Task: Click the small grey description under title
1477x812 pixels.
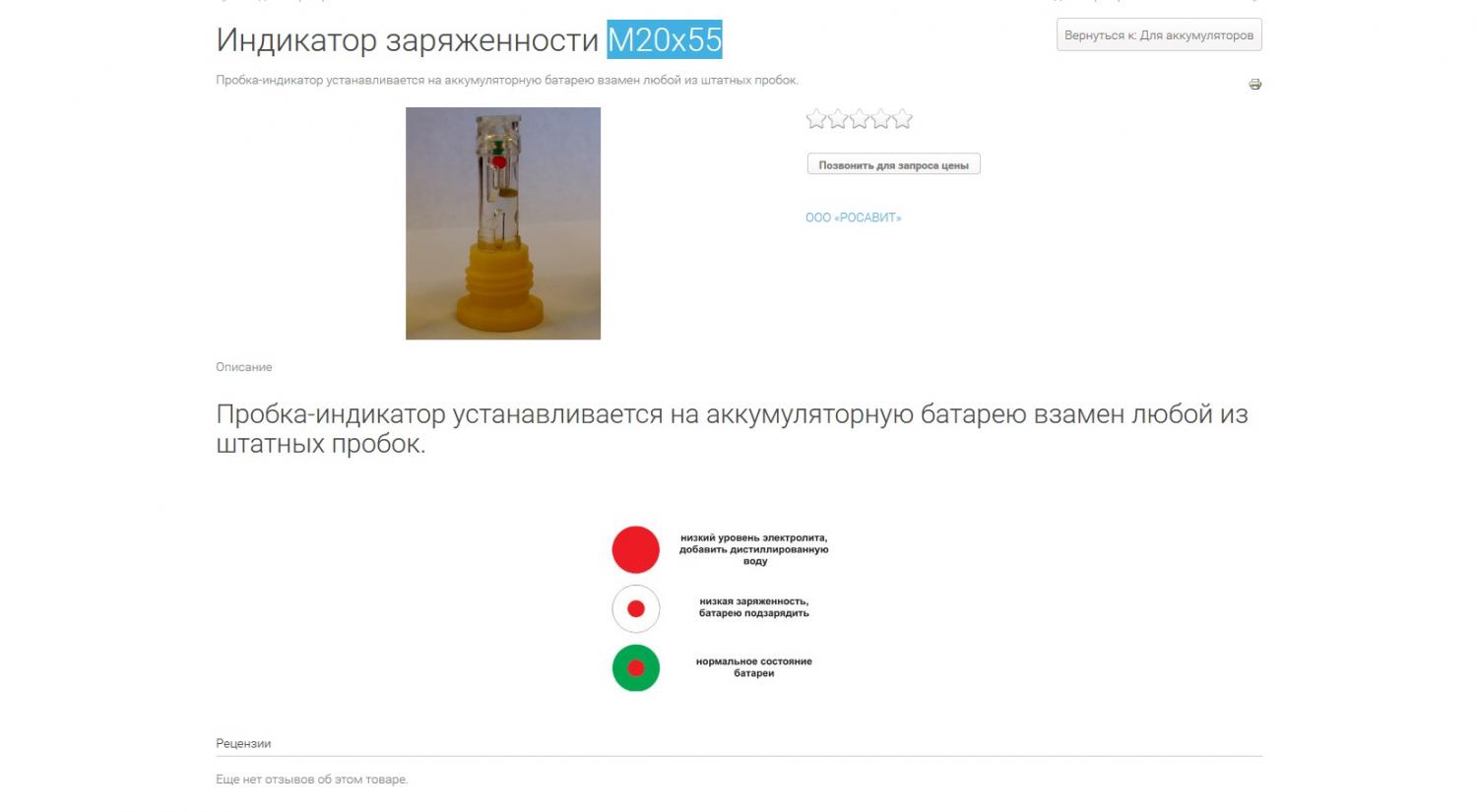Action: click(507, 80)
